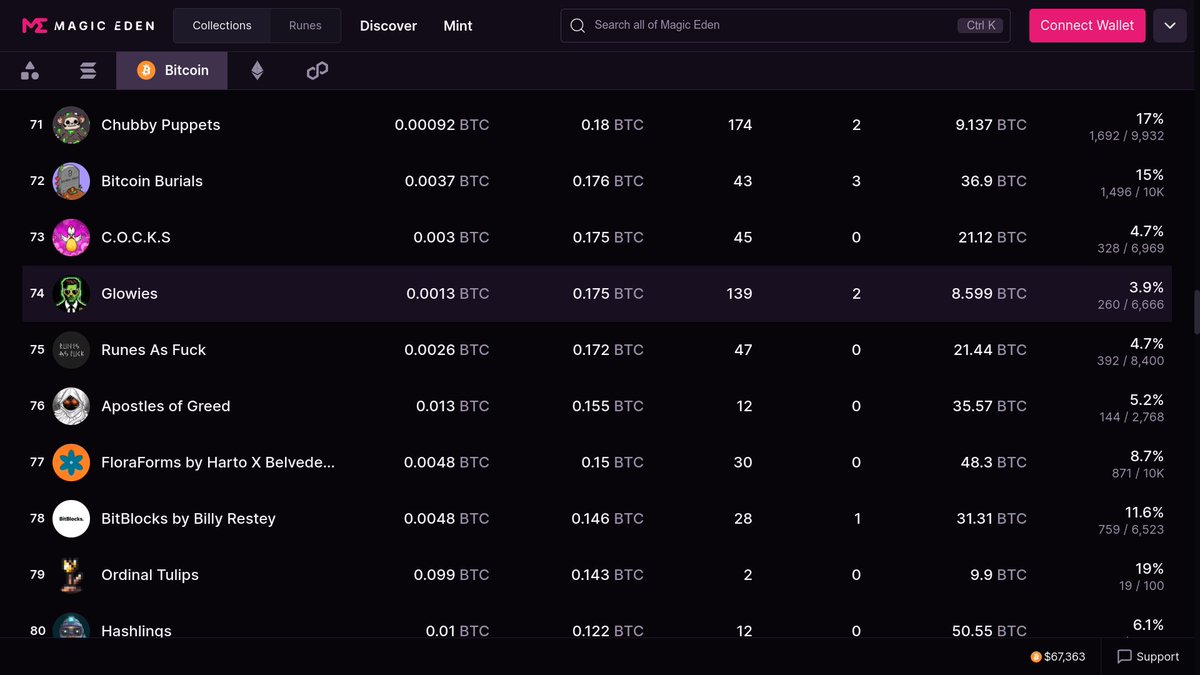Click the Connect Wallet button
The width and height of the screenshot is (1200, 675).
pos(1087,26)
